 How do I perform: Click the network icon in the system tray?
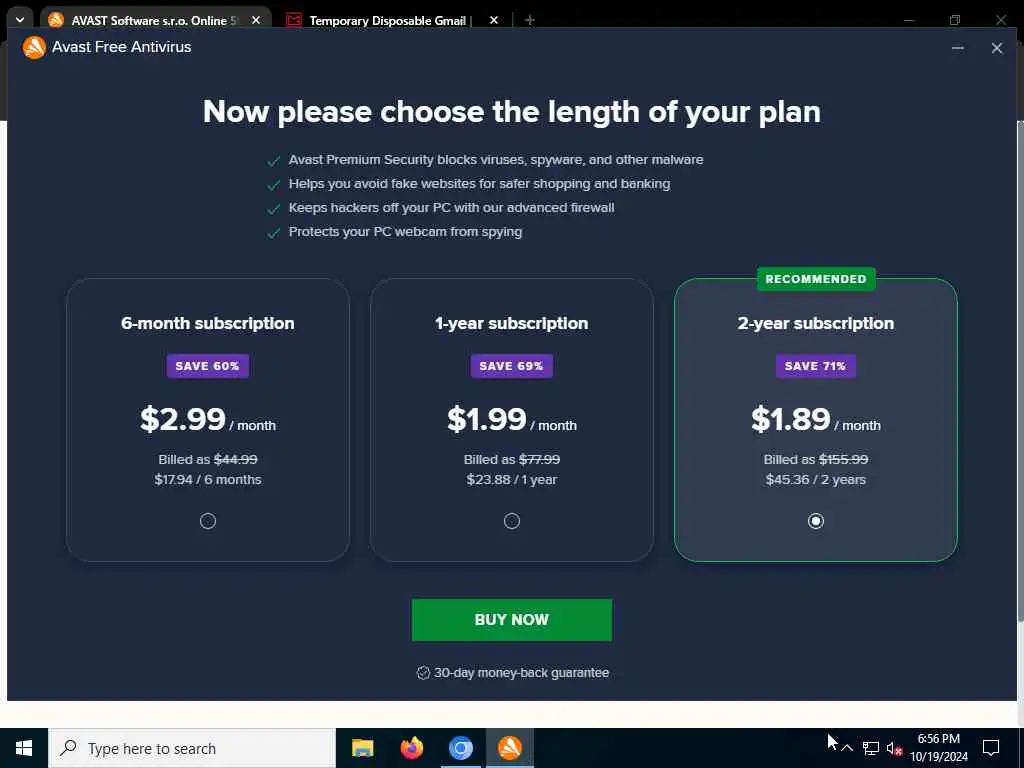(871, 748)
